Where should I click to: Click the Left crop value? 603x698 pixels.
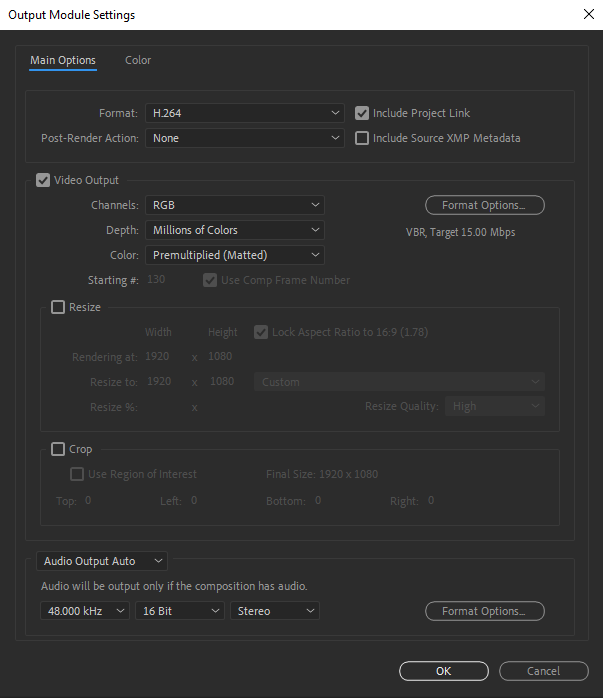point(194,500)
